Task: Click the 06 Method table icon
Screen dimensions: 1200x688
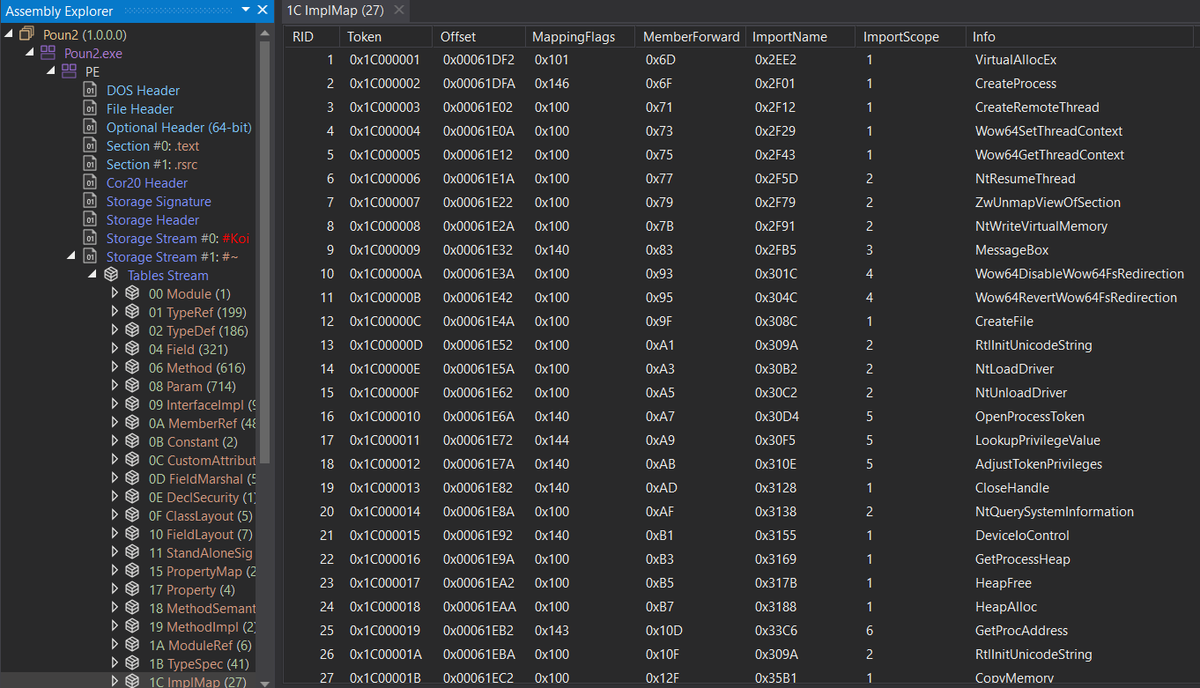Action: click(x=132, y=368)
